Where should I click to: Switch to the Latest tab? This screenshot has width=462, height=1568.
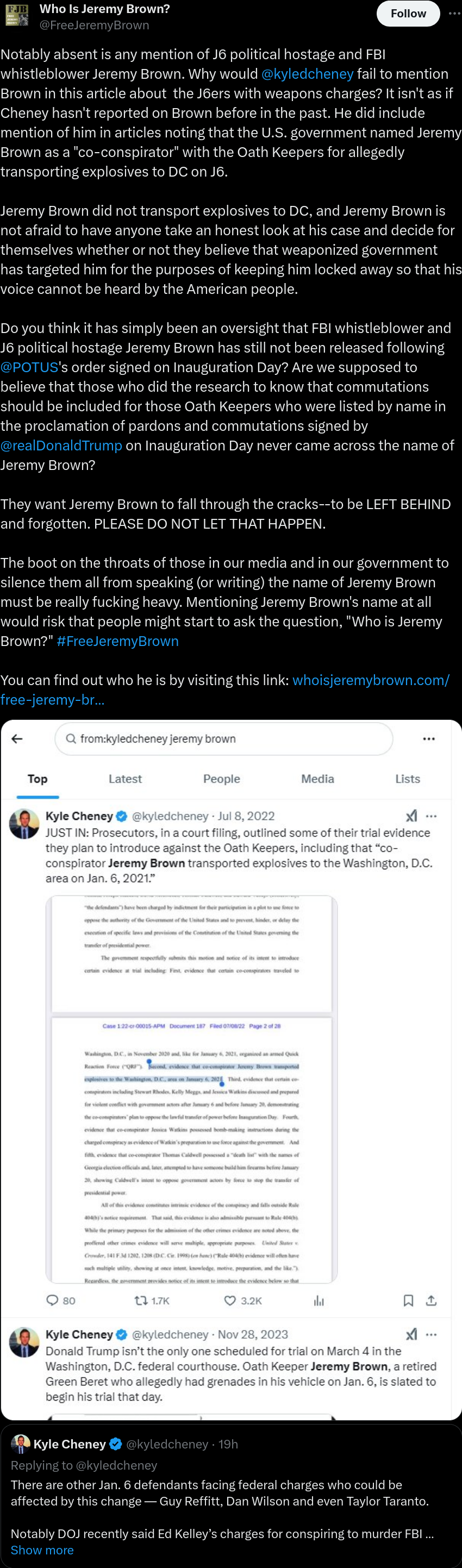125,779
